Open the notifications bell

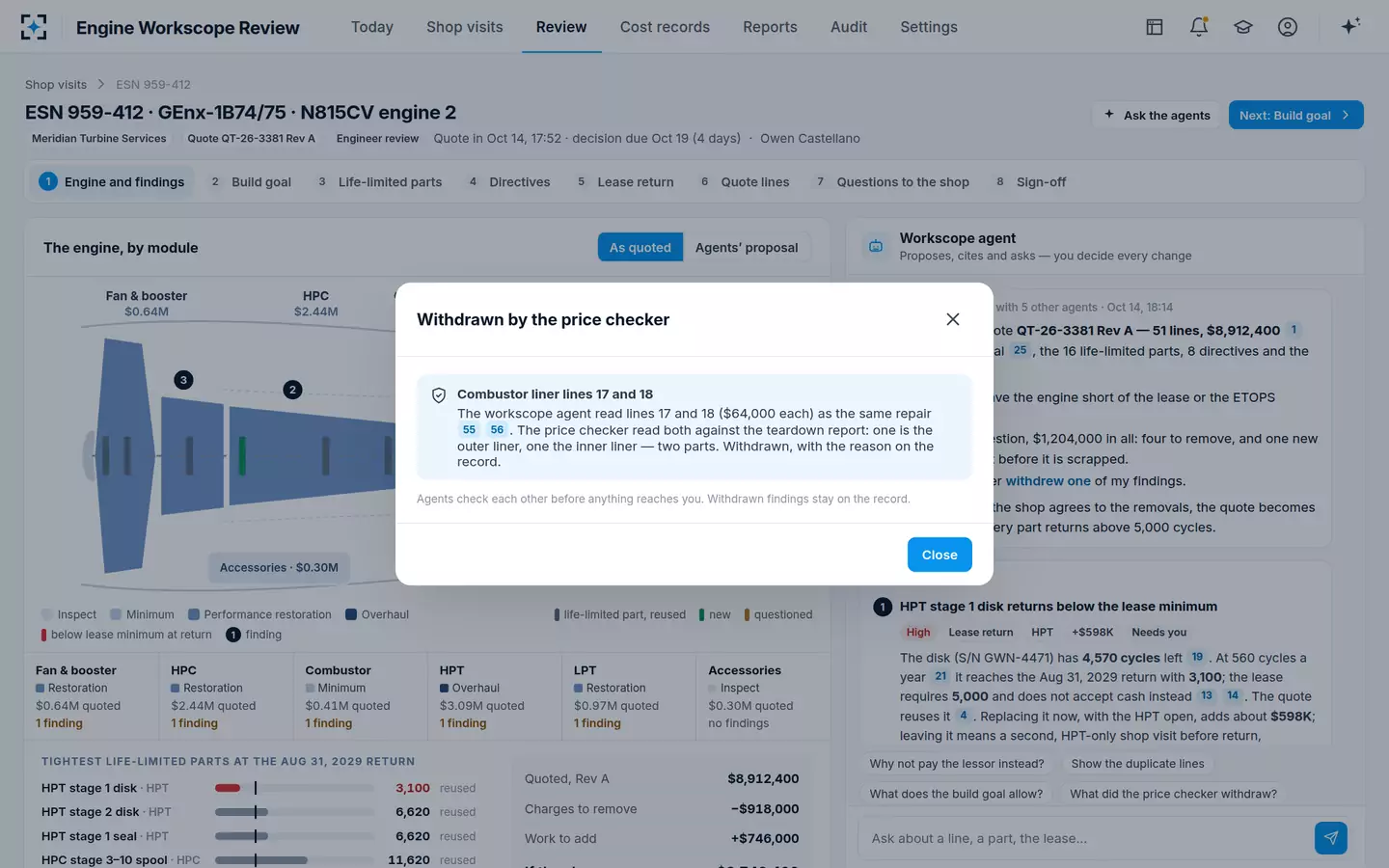point(1199,27)
